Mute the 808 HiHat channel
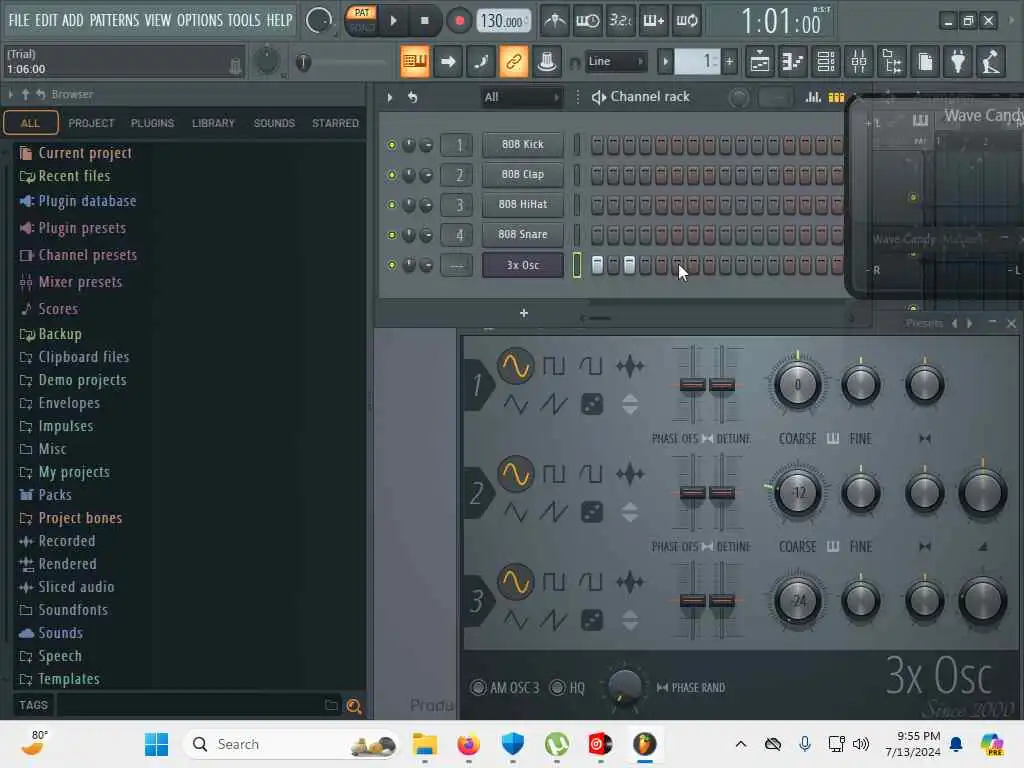This screenshot has height=768, width=1024. coord(392,205)
